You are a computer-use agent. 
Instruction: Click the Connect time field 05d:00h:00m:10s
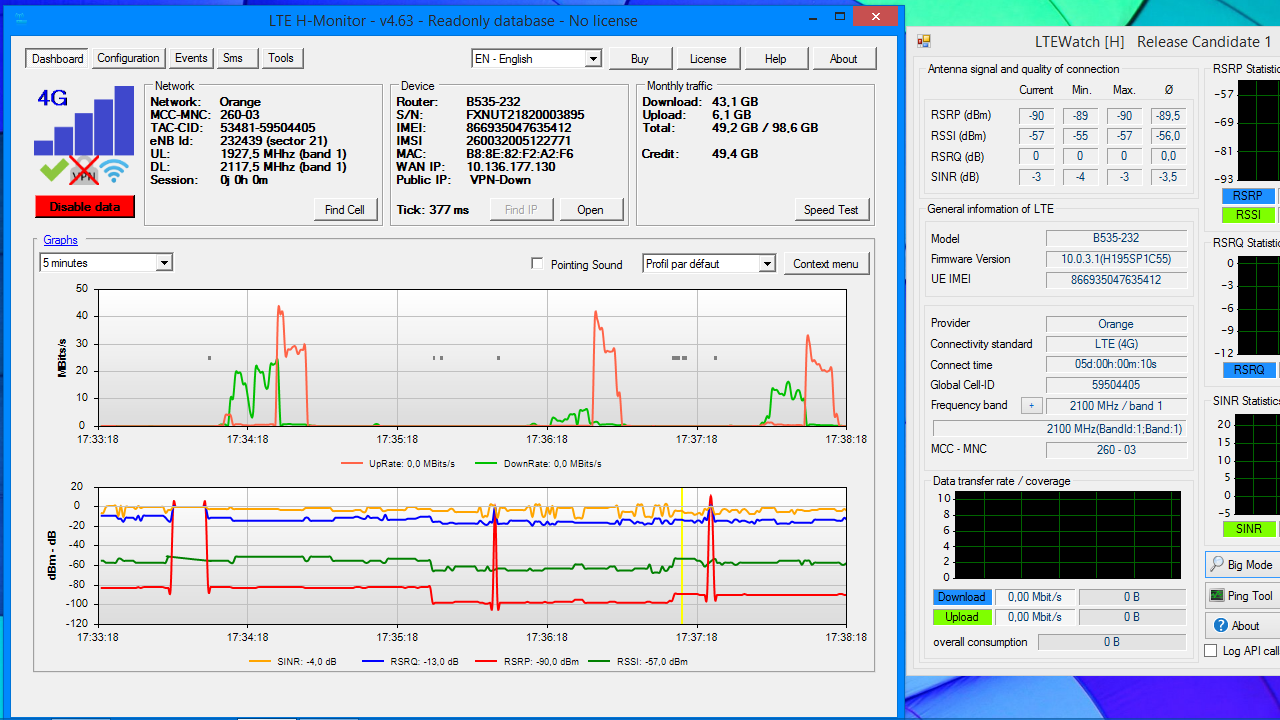coord(1116,365)
